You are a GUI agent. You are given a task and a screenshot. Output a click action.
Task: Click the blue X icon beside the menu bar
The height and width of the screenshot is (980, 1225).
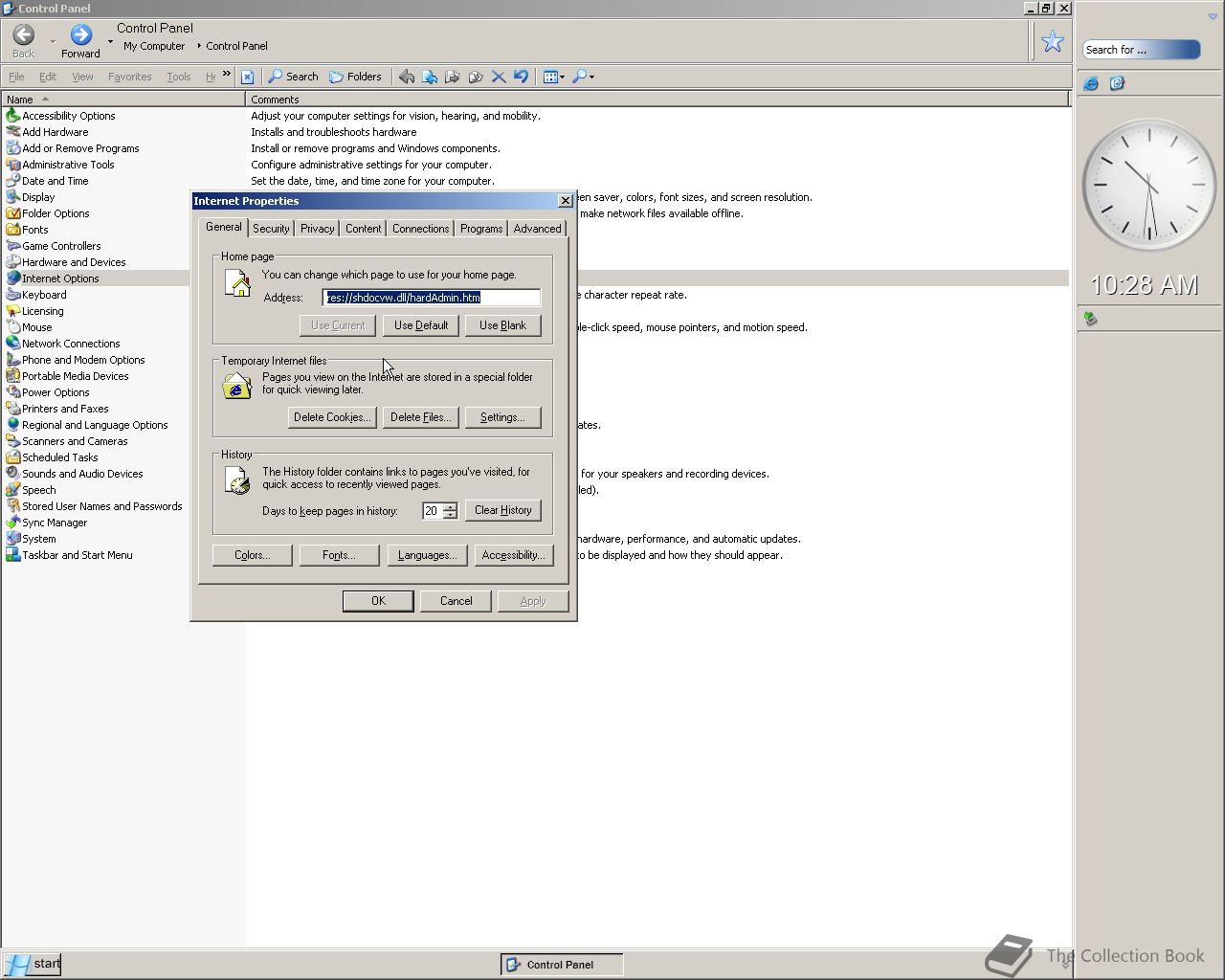[247, 77]
